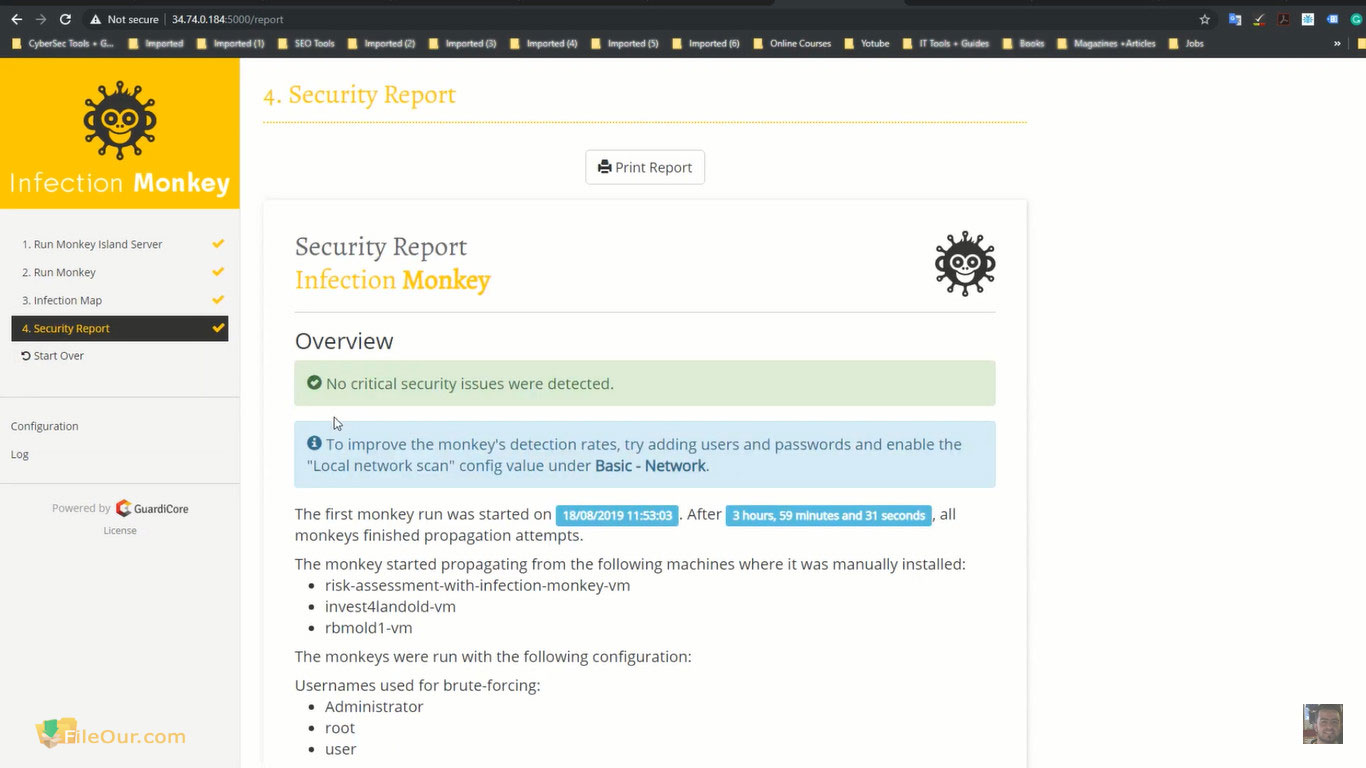Click the Basic - Network config link
Image resolution: width=1366 pixels, height=768 pixels.
click(650, 466)
